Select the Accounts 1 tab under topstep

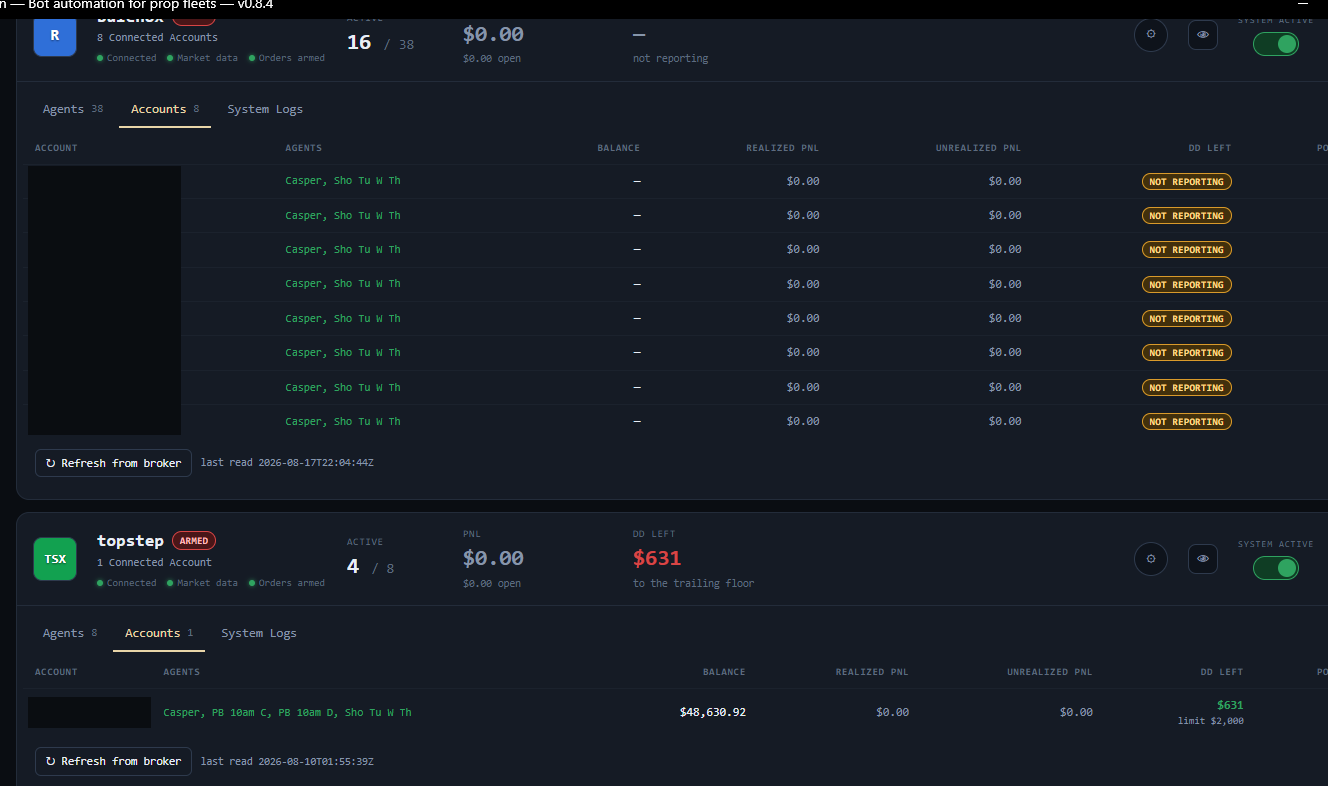159,633
